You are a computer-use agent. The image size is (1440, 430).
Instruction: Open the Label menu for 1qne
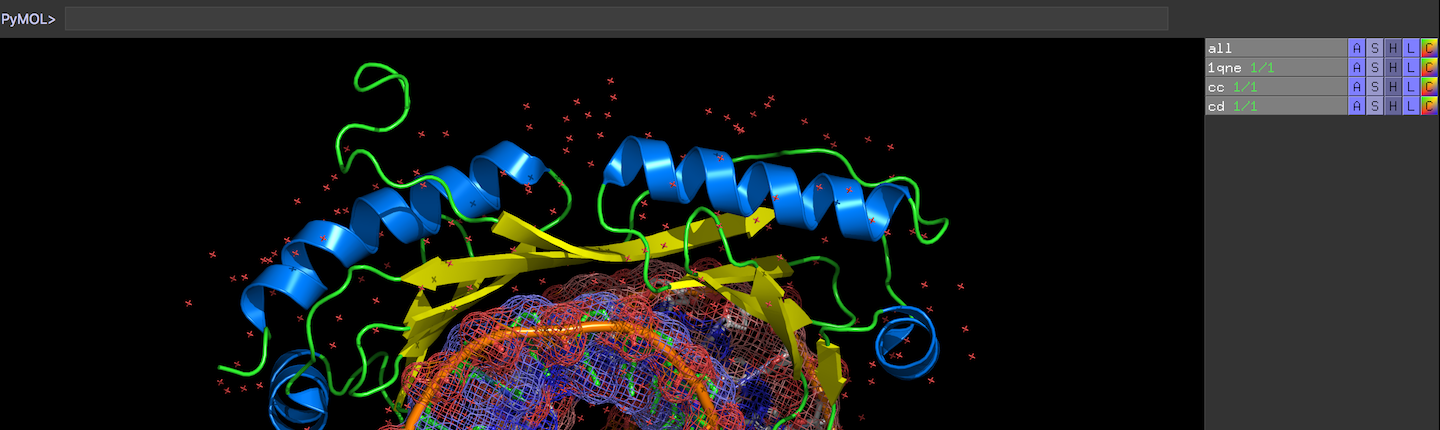pyautogui.click(x=1411, y=67)
